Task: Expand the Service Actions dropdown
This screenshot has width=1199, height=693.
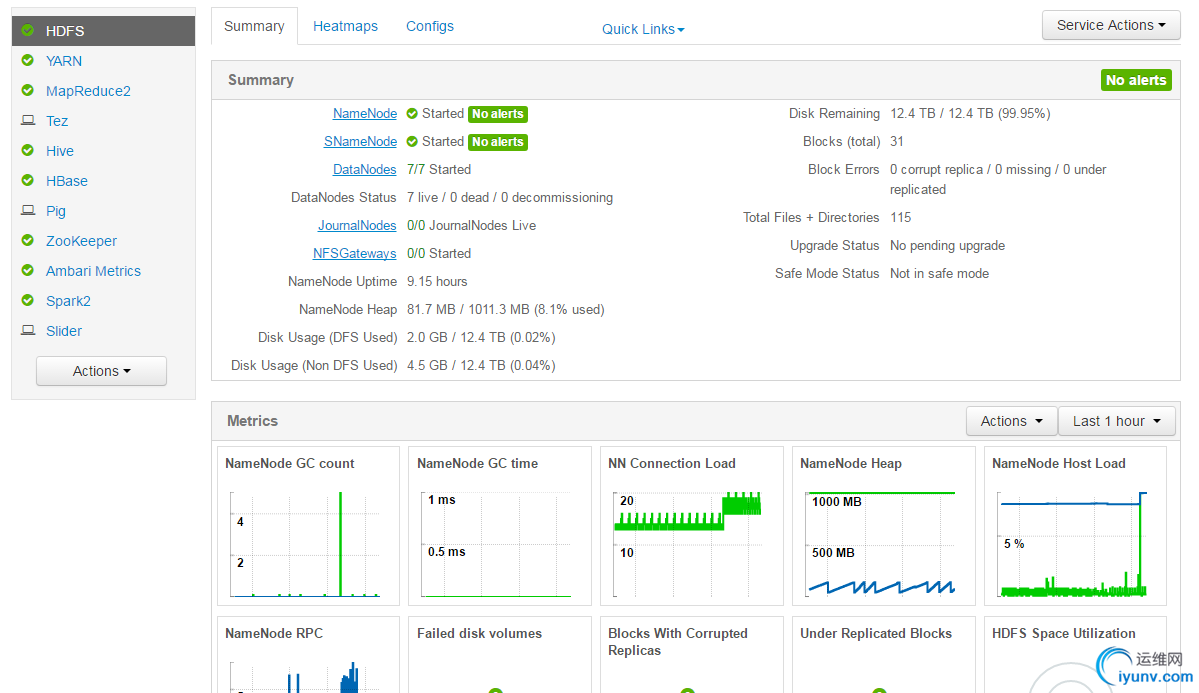Action: [1110, 25]
